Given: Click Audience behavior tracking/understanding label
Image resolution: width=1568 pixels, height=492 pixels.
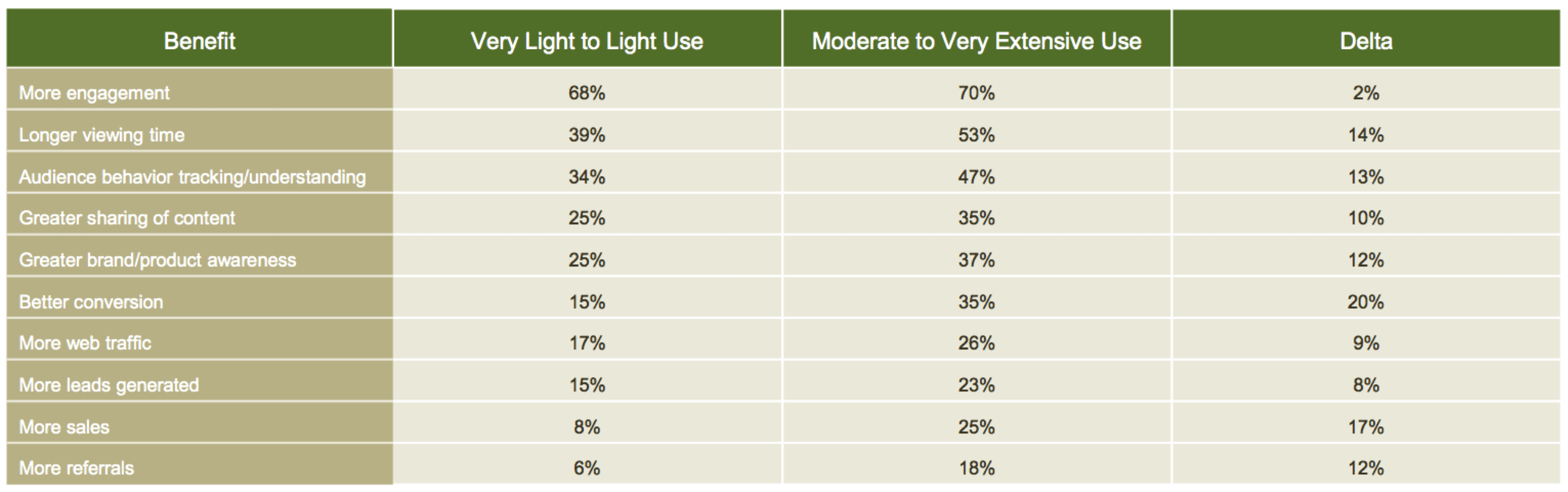Looking at the screenshot, I should point(192,177).
